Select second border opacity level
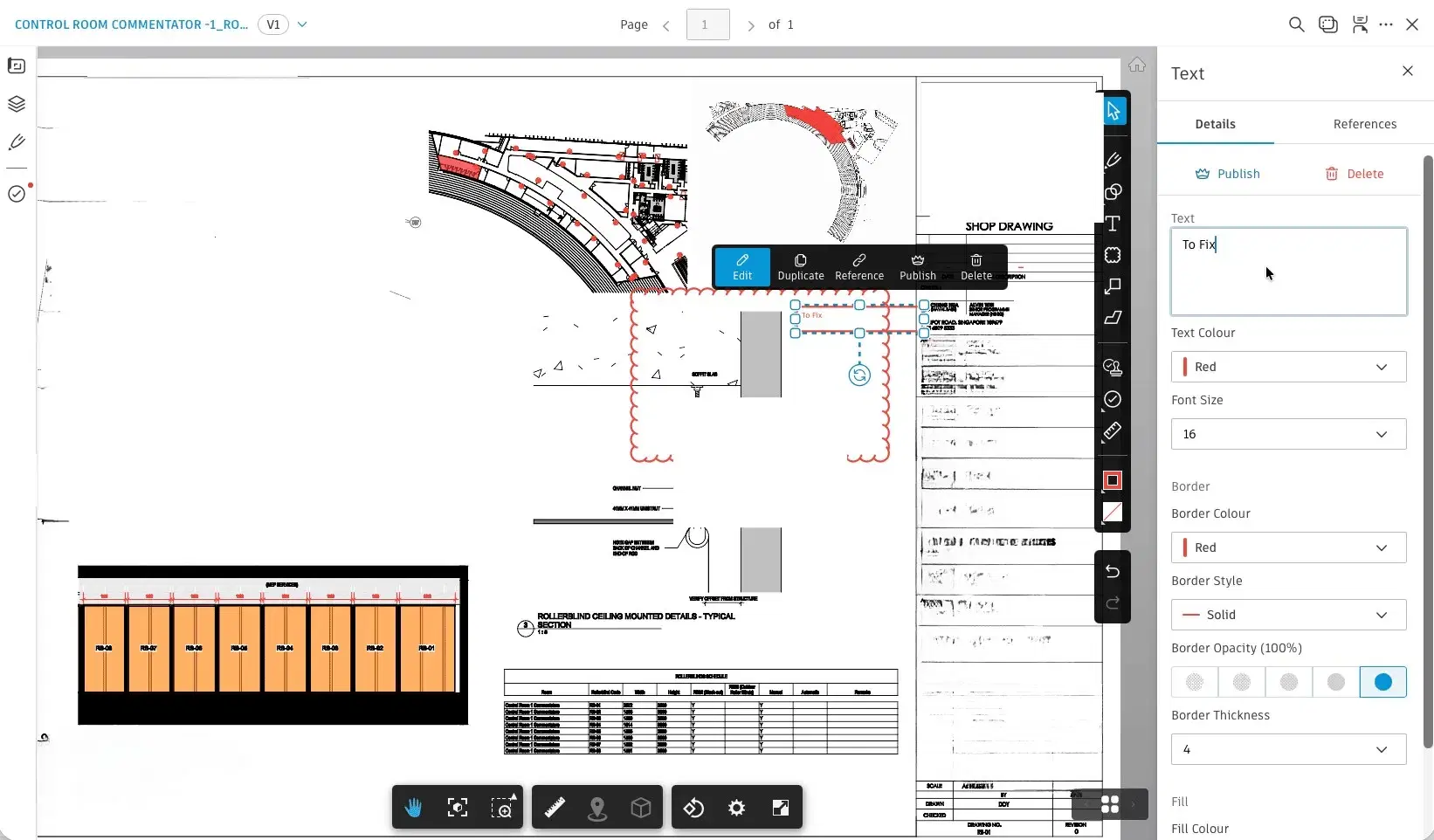1434x840 pixels. click(x=1242, y=682)
